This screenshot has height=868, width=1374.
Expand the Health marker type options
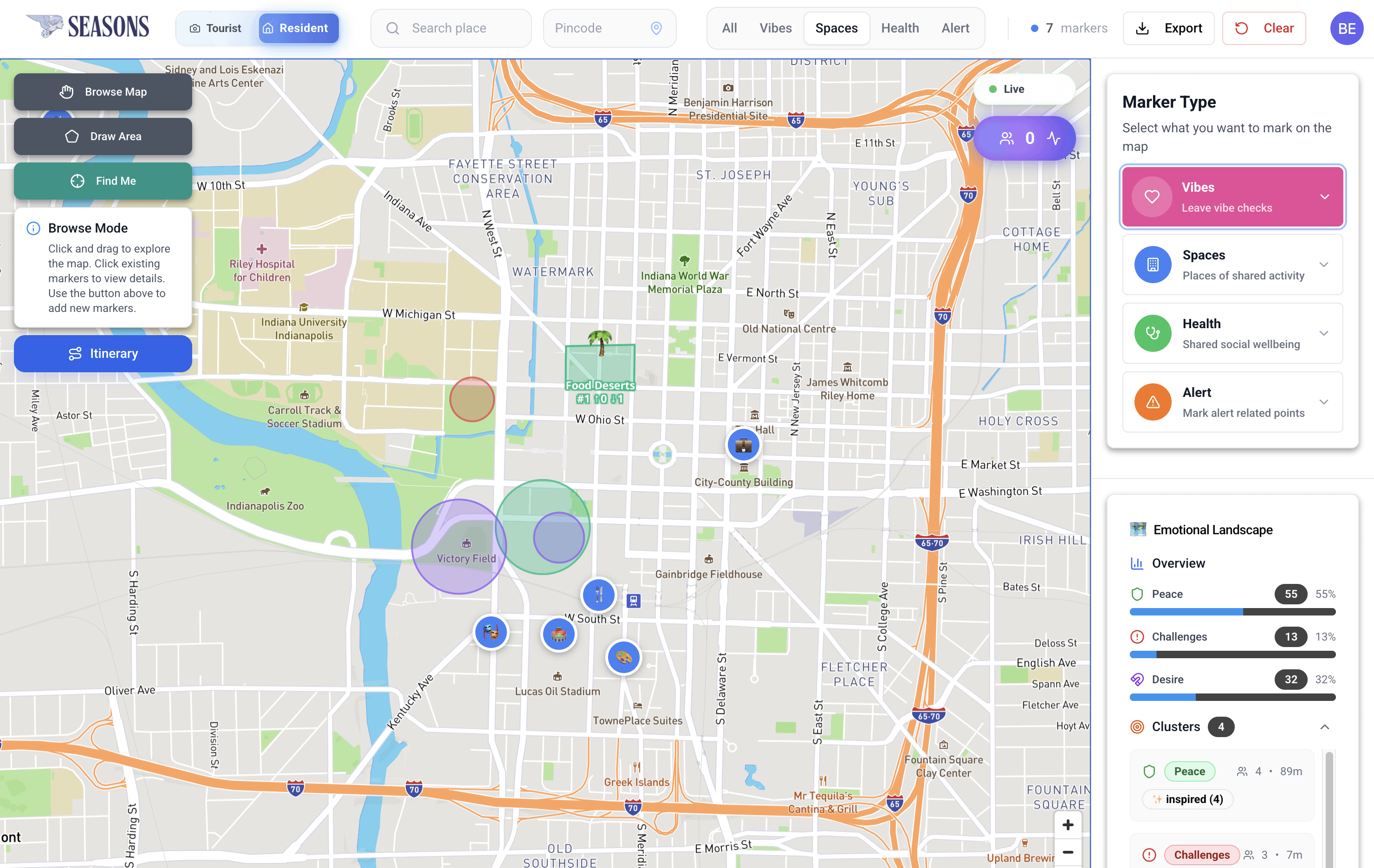tap(1324, 333)
